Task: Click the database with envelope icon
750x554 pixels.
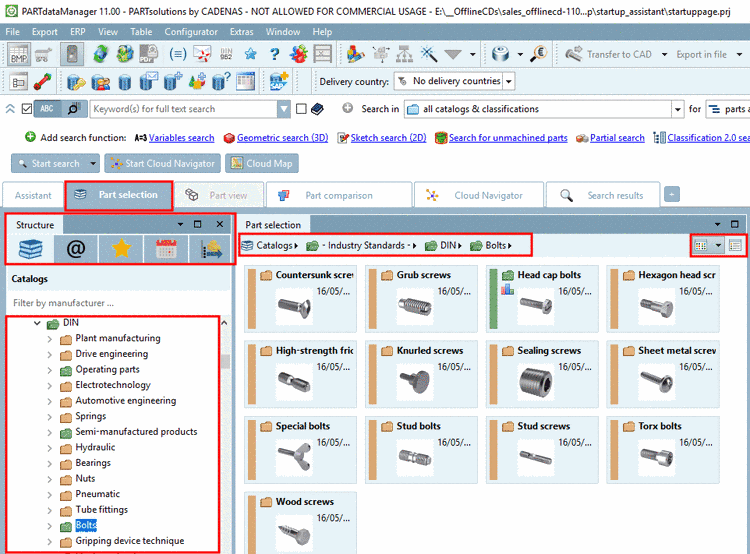Action: pos(148,81)
